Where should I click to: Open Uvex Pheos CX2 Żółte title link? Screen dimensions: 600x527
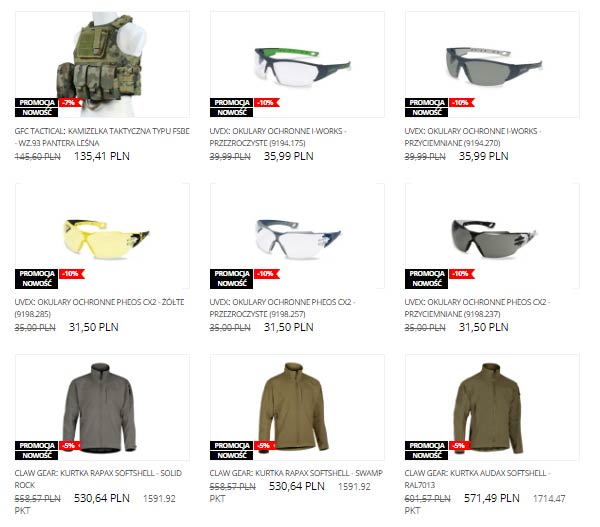click(x=99, y=308)
